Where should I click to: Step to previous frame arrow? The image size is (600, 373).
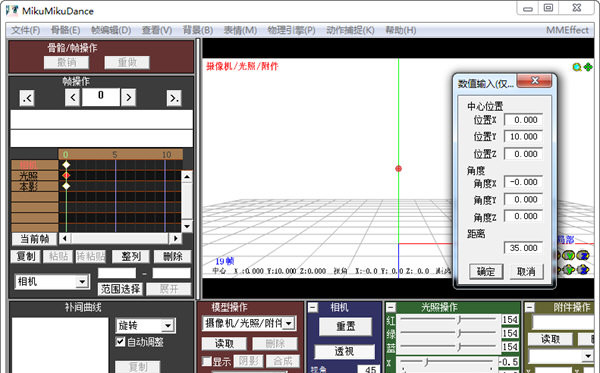(72, 98)
